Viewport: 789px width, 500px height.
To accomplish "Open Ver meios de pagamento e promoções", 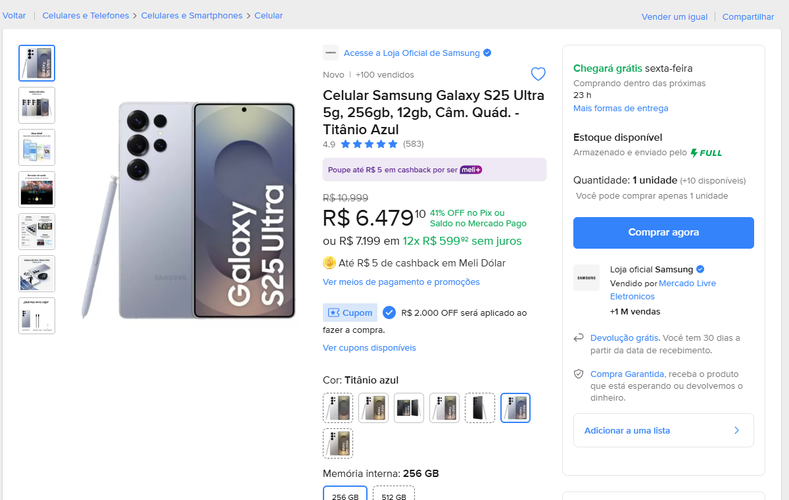I will coord(401,282).
